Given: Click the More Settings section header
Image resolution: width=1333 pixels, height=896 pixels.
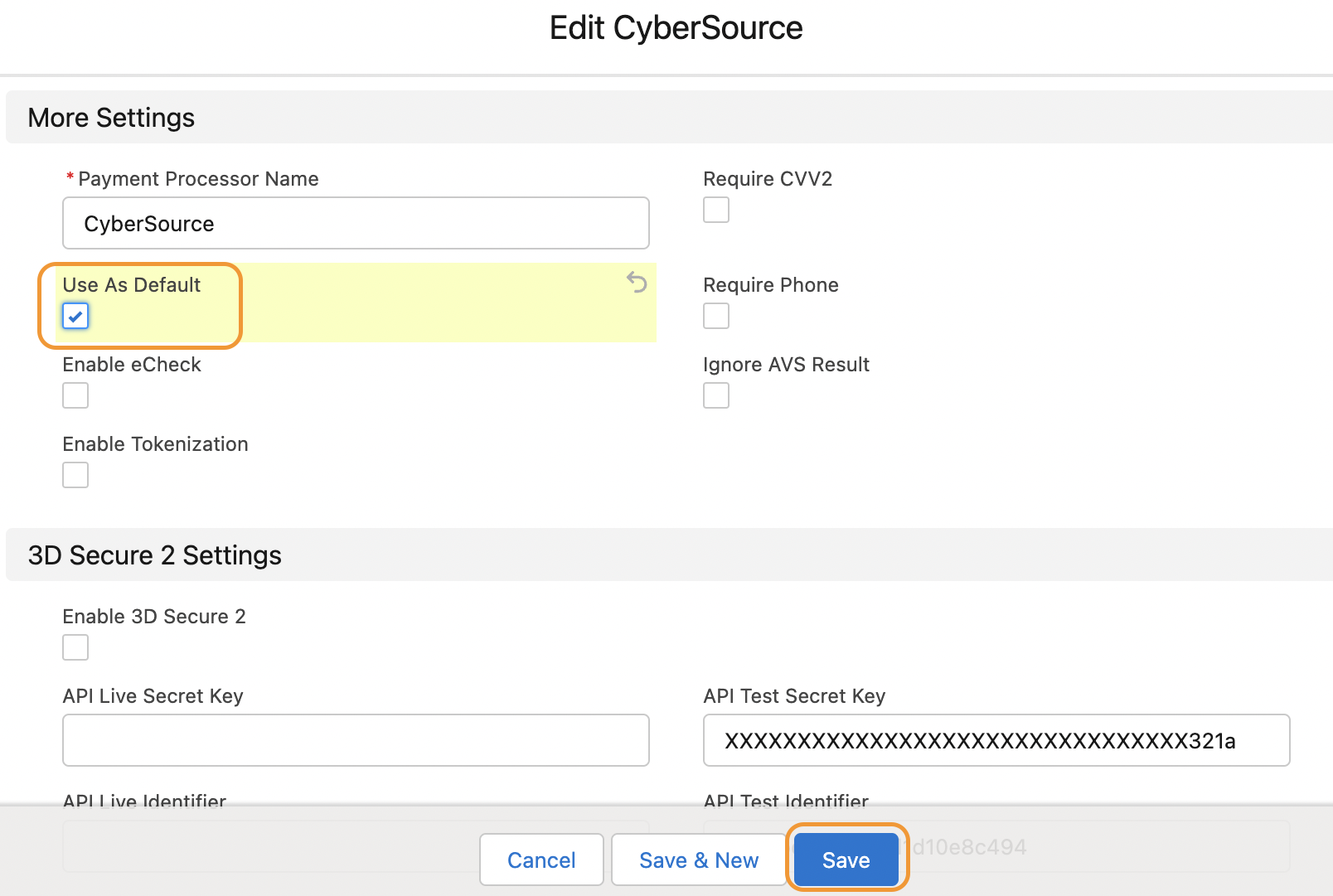Looking at the screenshot, I should (x=111, y=118).
